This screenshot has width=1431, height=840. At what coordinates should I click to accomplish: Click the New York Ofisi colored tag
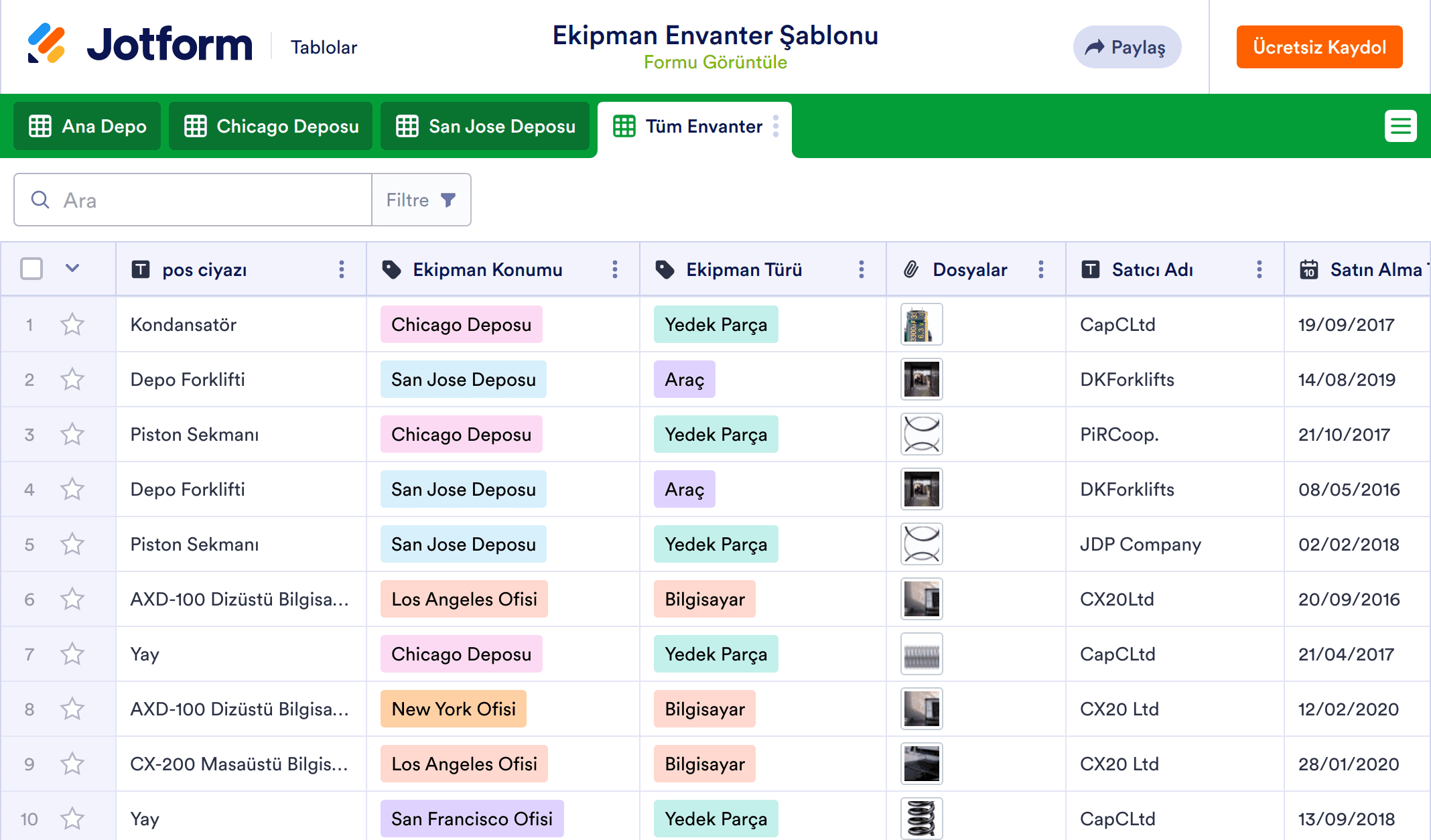[453, 709]
